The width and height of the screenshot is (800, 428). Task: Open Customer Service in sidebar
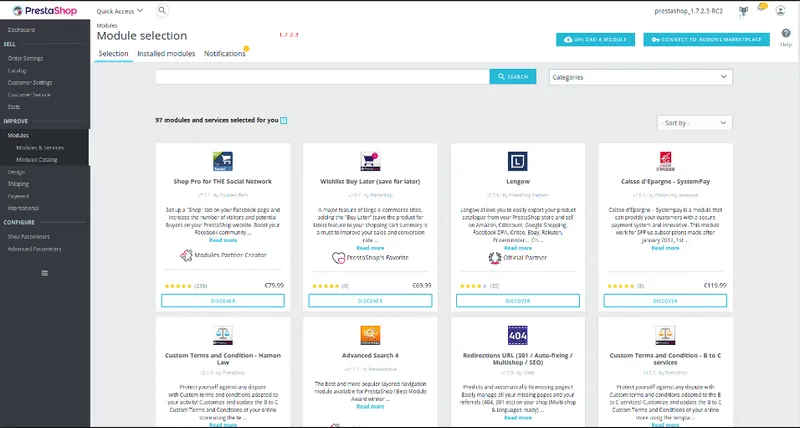coord(29,95)
